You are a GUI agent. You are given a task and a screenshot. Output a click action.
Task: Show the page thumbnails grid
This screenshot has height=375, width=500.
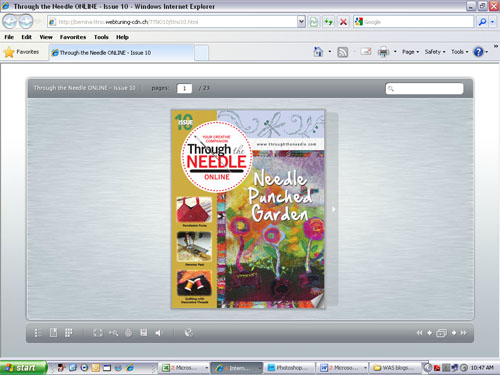(x=68, y=333)
